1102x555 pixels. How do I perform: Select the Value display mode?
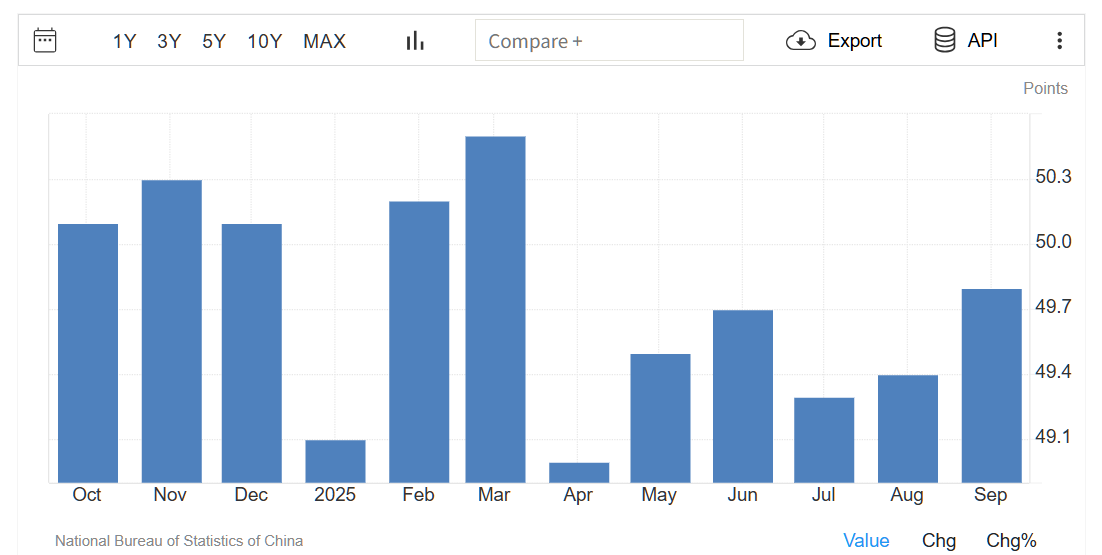click(x=866, y=541)
